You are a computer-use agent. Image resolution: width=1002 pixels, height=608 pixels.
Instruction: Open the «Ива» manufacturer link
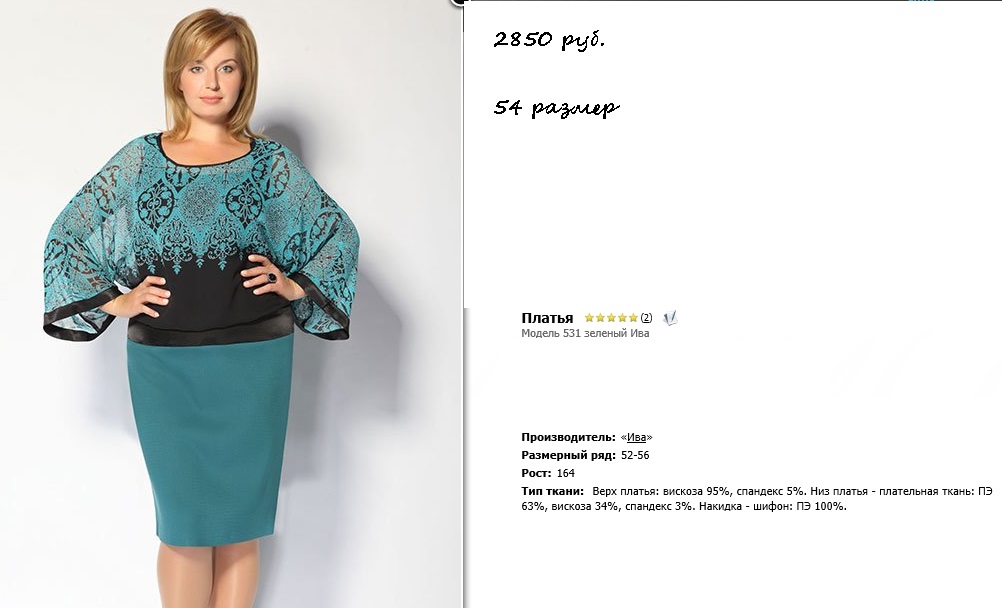[x=636, y=437]
